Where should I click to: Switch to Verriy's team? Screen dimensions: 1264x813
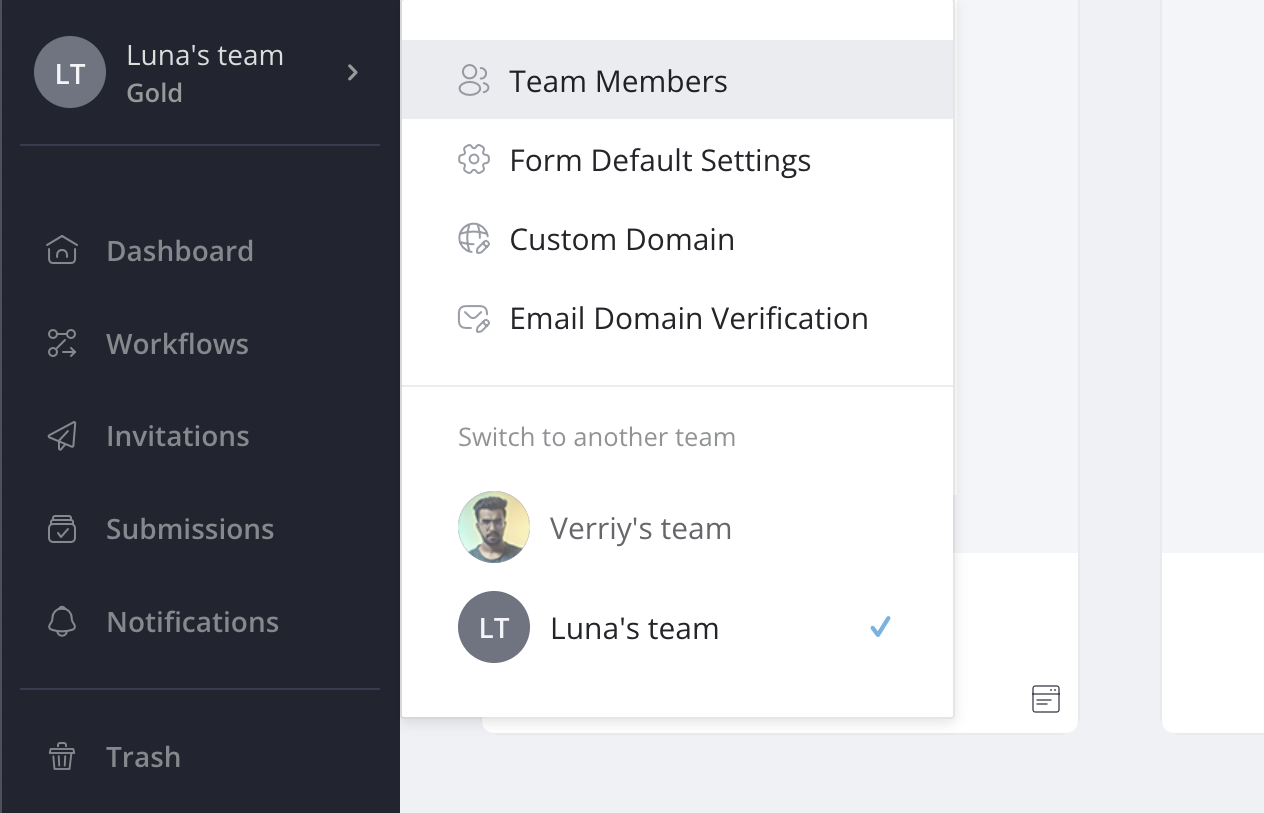[640, 528]
